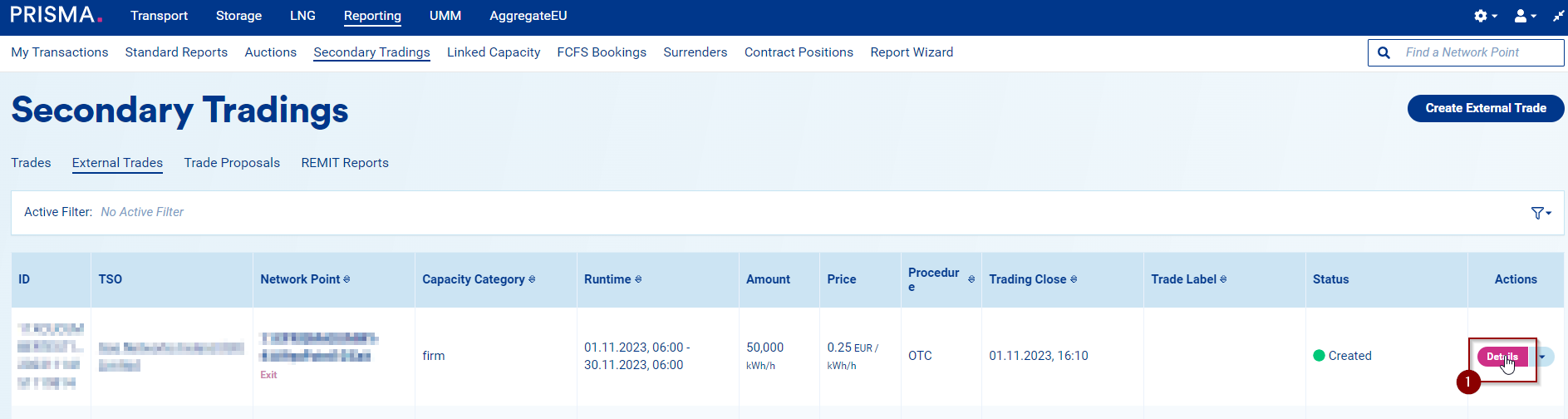Sort by Trade Label column
The image size is (1568, 419).
1223,279
